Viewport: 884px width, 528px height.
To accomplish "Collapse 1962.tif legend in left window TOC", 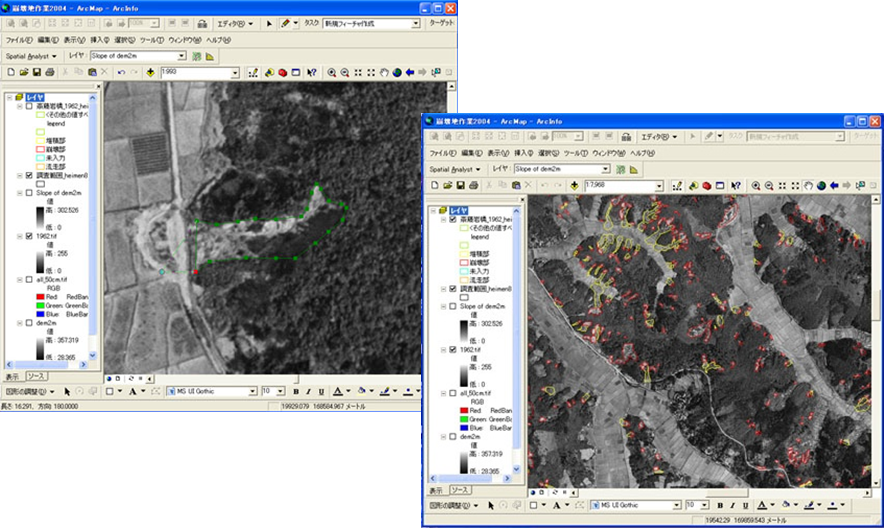I will coord(20,236).
